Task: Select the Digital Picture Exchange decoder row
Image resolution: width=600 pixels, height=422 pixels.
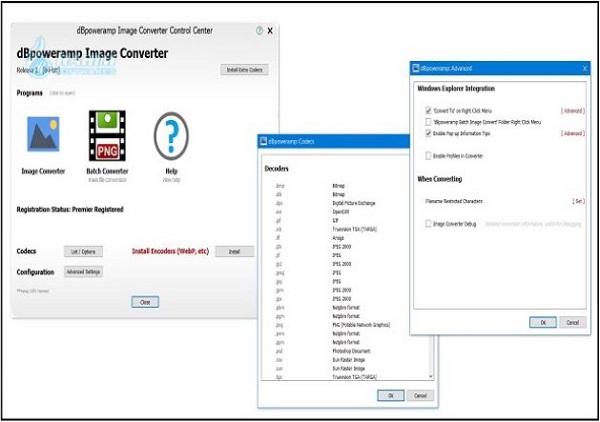Action: [326, 203]
